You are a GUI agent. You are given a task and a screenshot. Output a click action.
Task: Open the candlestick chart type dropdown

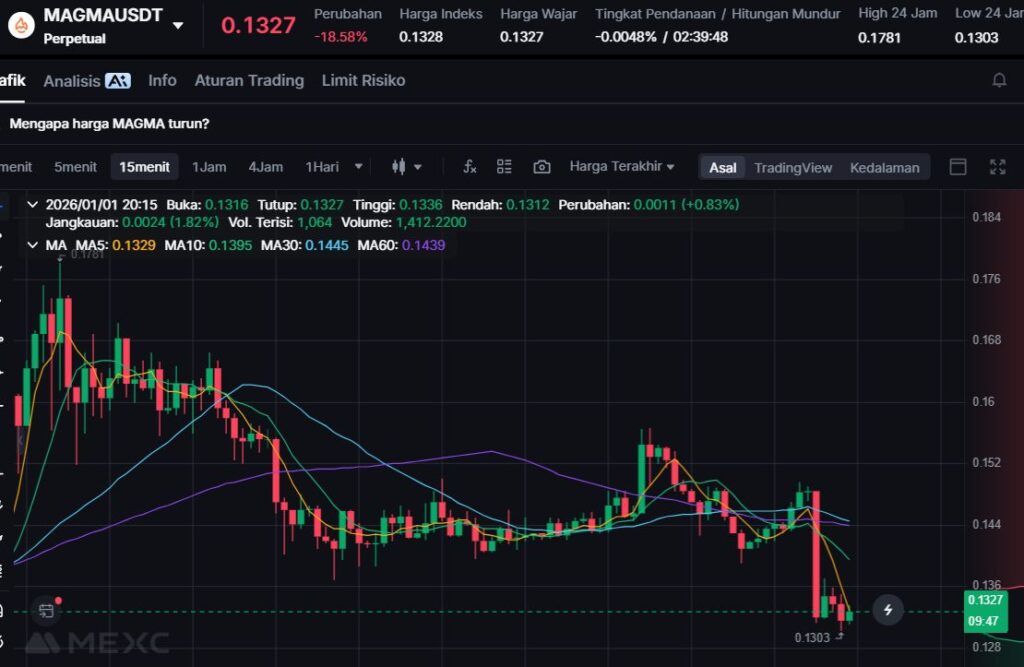pyautogui.click(x=406, y=167)
